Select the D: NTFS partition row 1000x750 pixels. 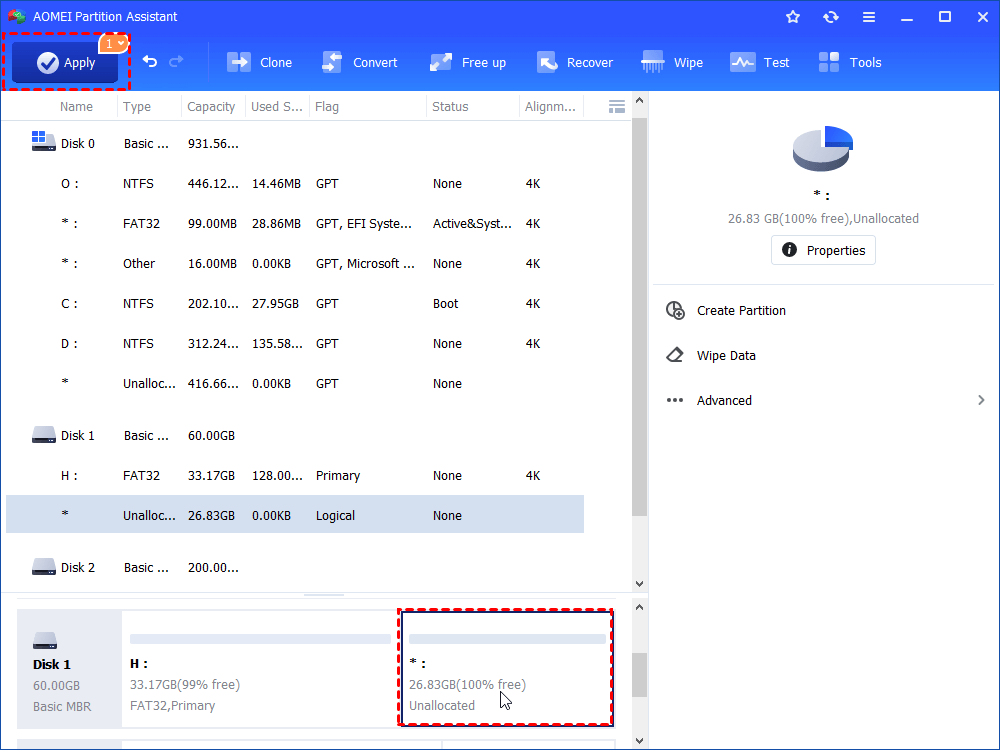pyautogui.click(x=295, y=344)
